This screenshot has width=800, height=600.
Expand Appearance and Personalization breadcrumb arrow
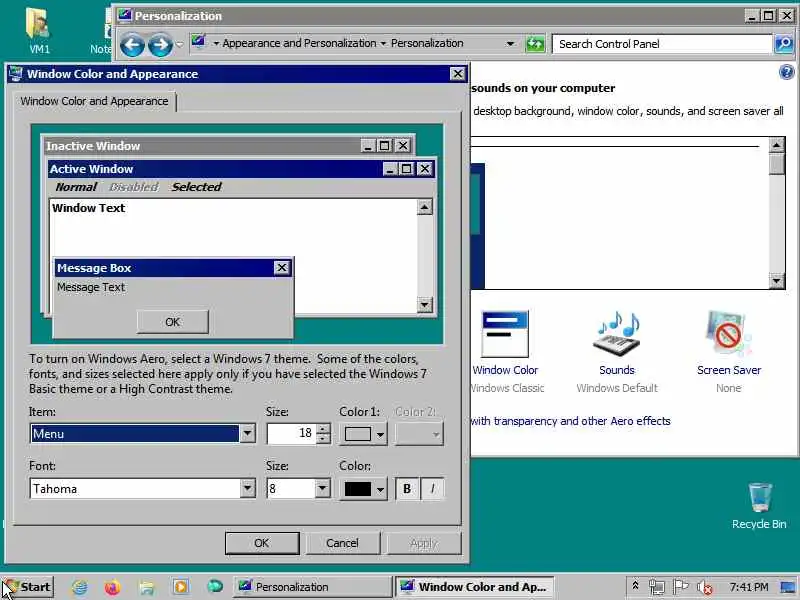pos(383,44)
